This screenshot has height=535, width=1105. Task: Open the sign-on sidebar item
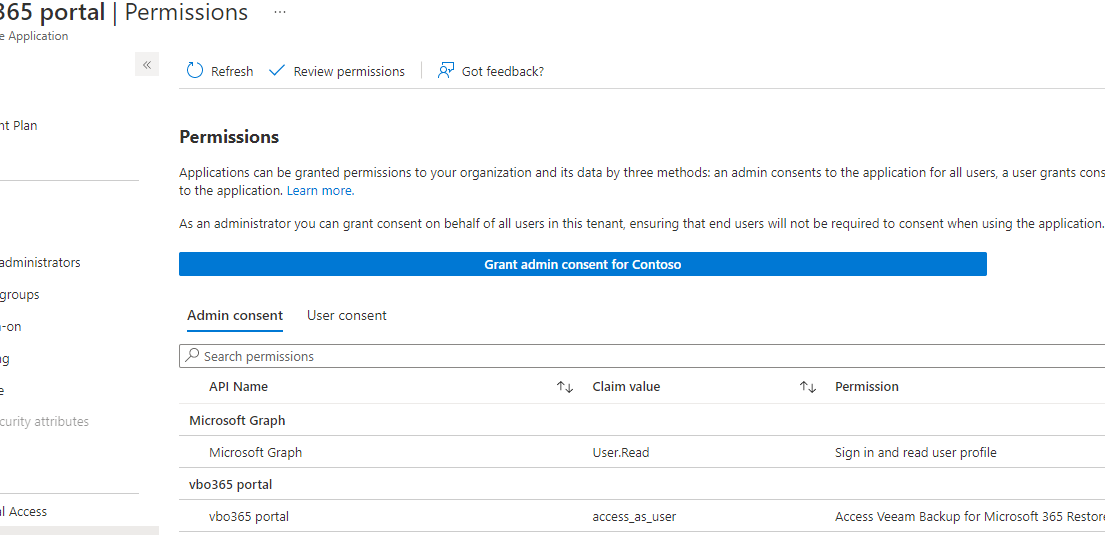point(11,326)
